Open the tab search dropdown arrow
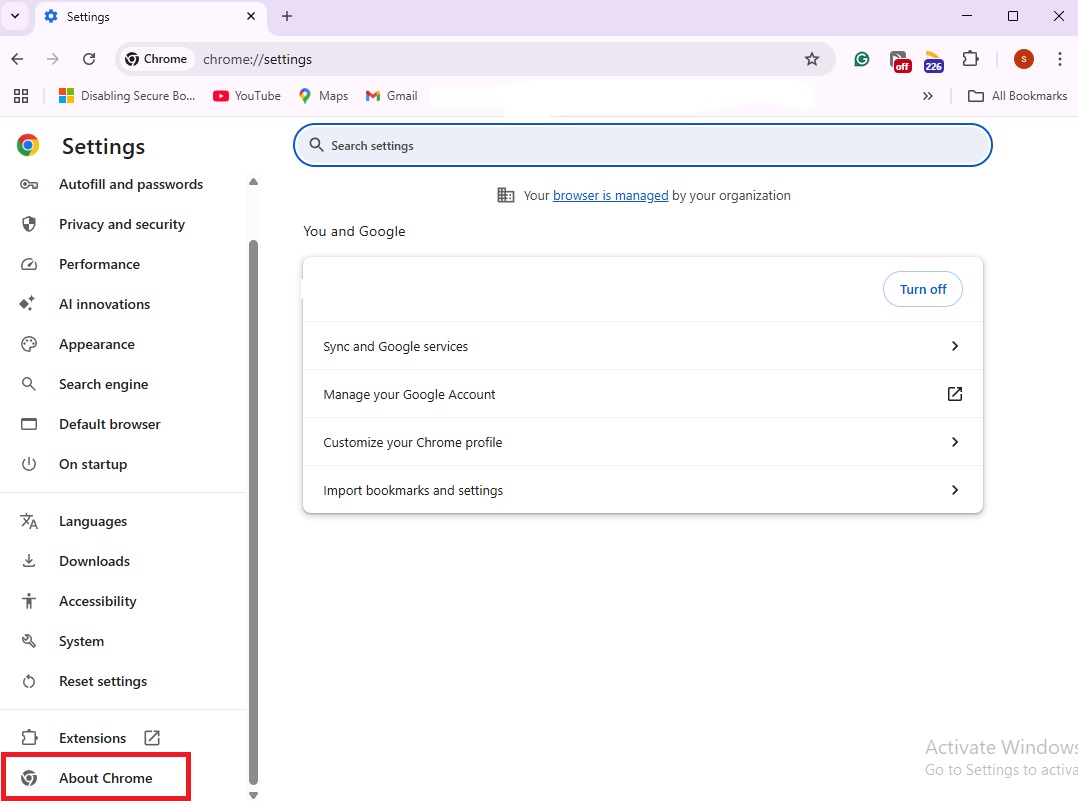The height and width of the screenshot is (801, 1078). pyautogui.click(x=15, y=16)
